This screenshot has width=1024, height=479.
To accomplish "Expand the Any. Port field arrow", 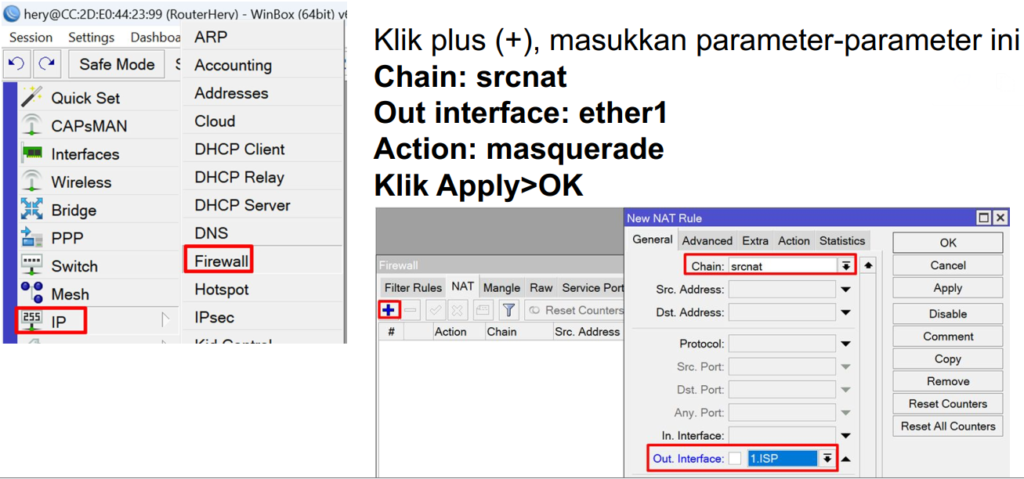I will [846, 413].
